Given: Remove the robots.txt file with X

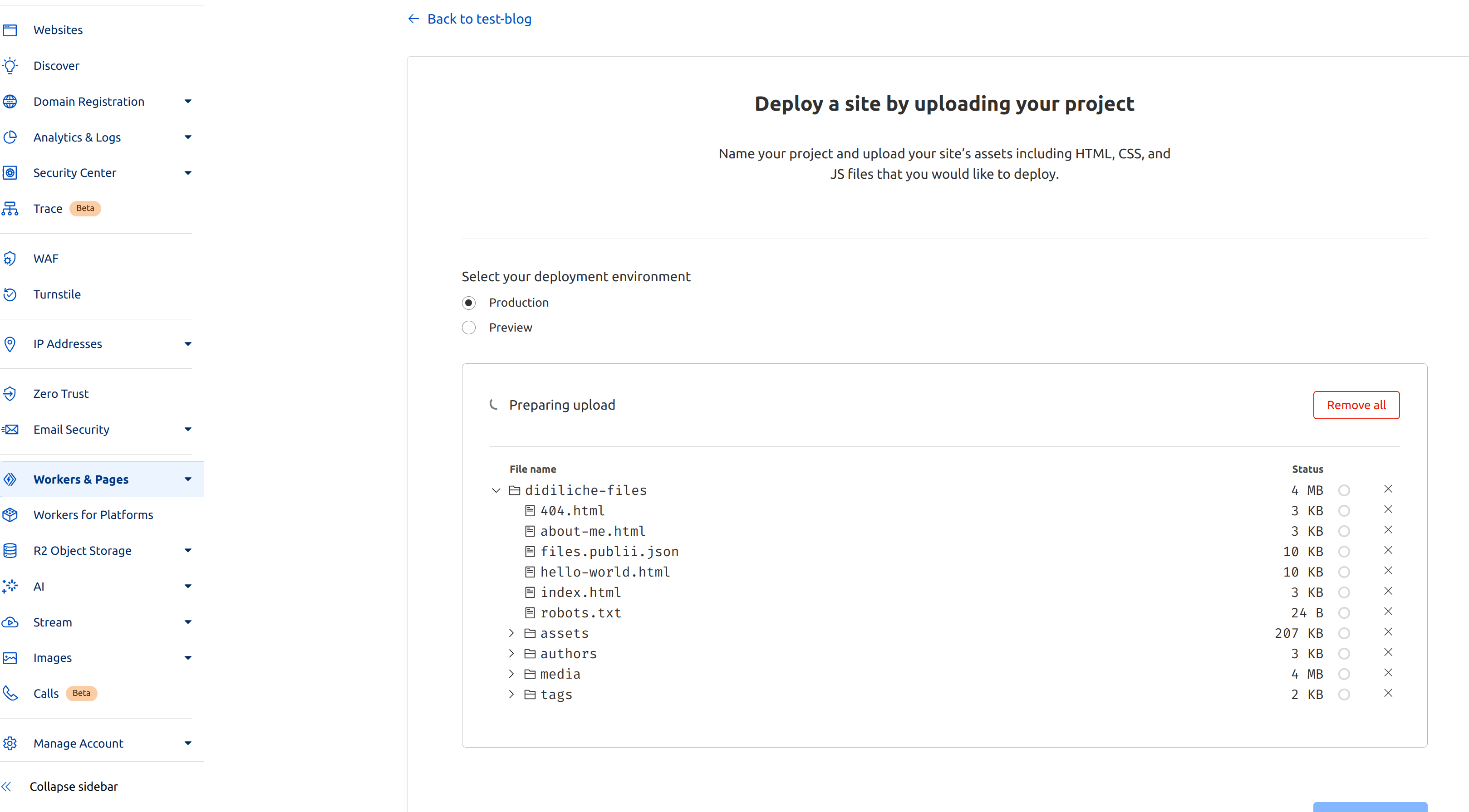Looking at the screenshot, I should pos(1388,611).
